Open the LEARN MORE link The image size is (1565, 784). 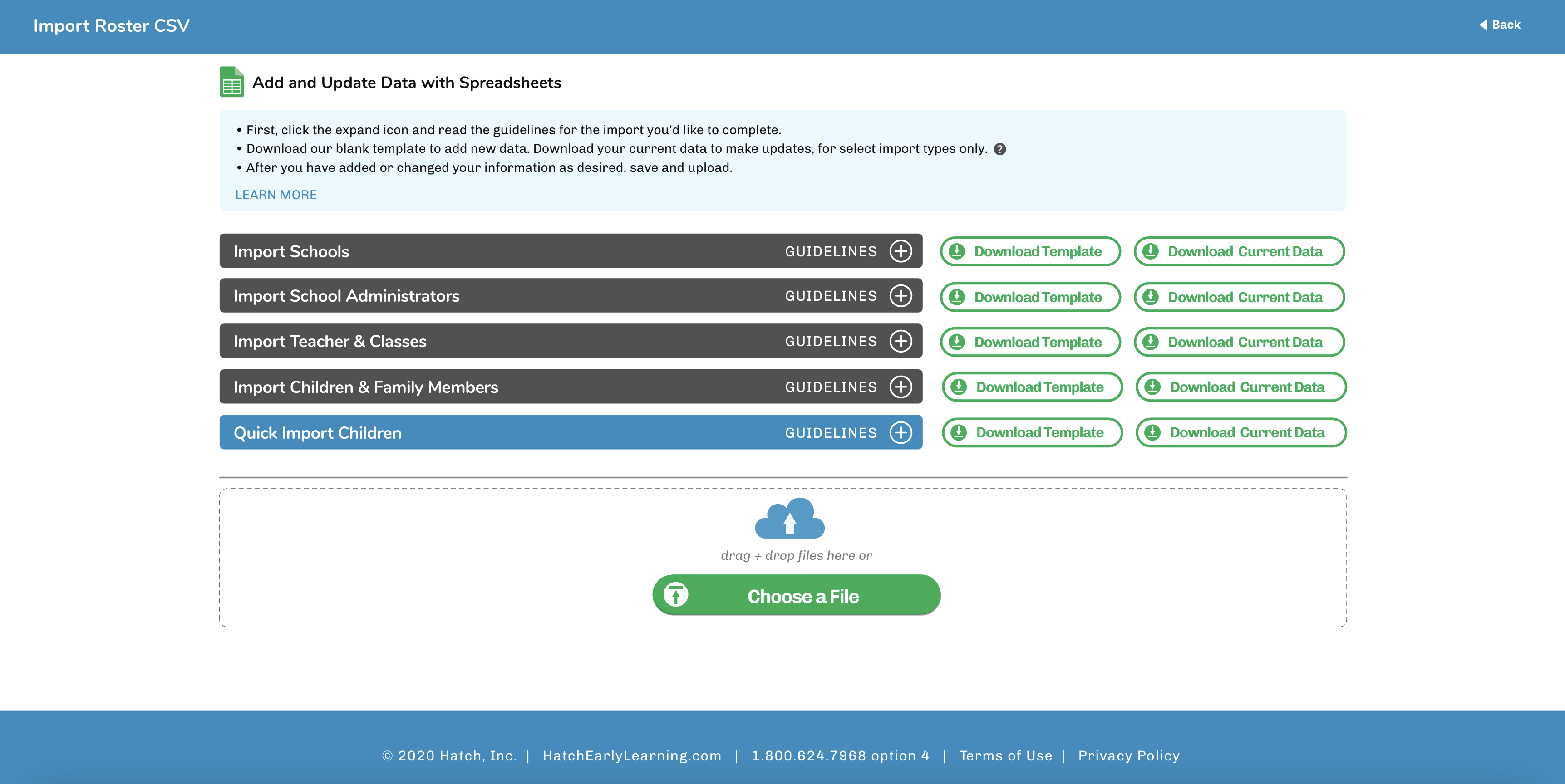(x=276, y=195)
